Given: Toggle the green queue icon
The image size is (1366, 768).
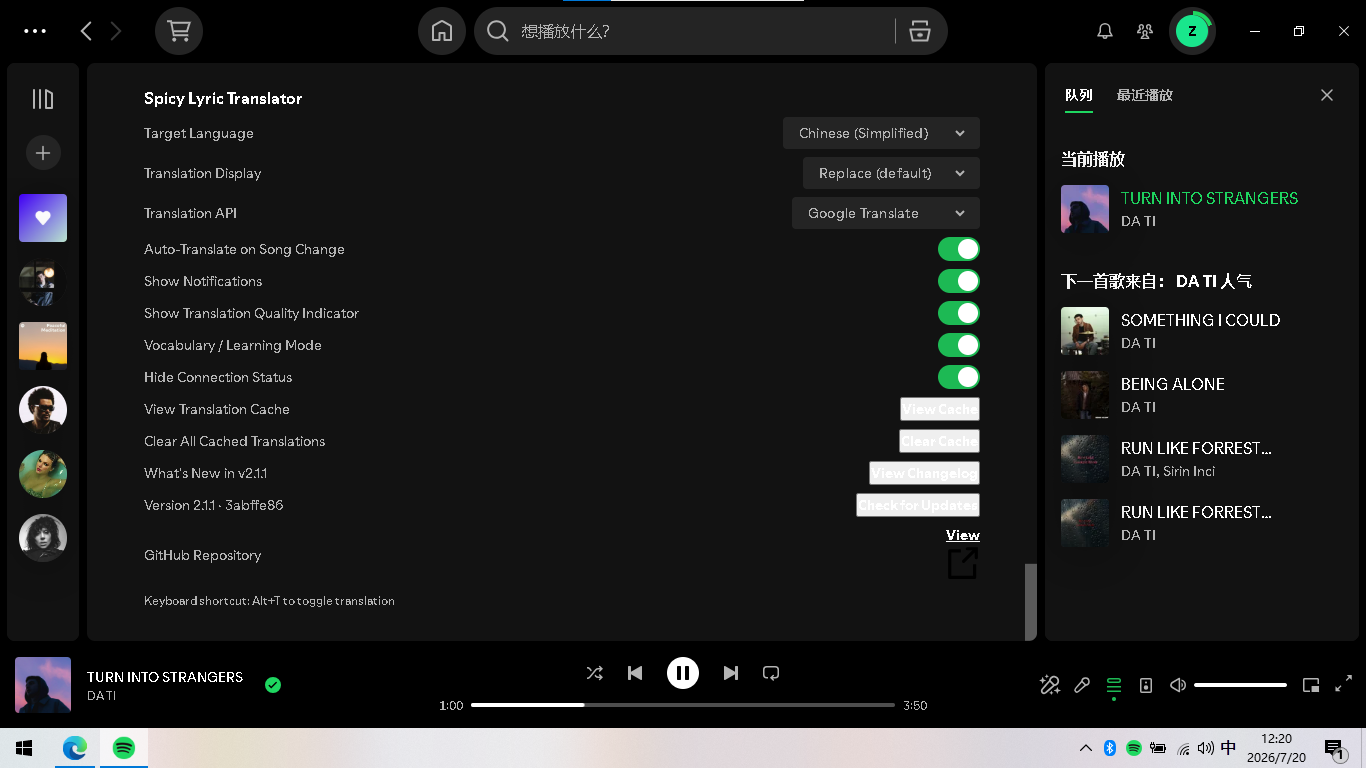Looking at the screenshot, I should point(1114,685).
